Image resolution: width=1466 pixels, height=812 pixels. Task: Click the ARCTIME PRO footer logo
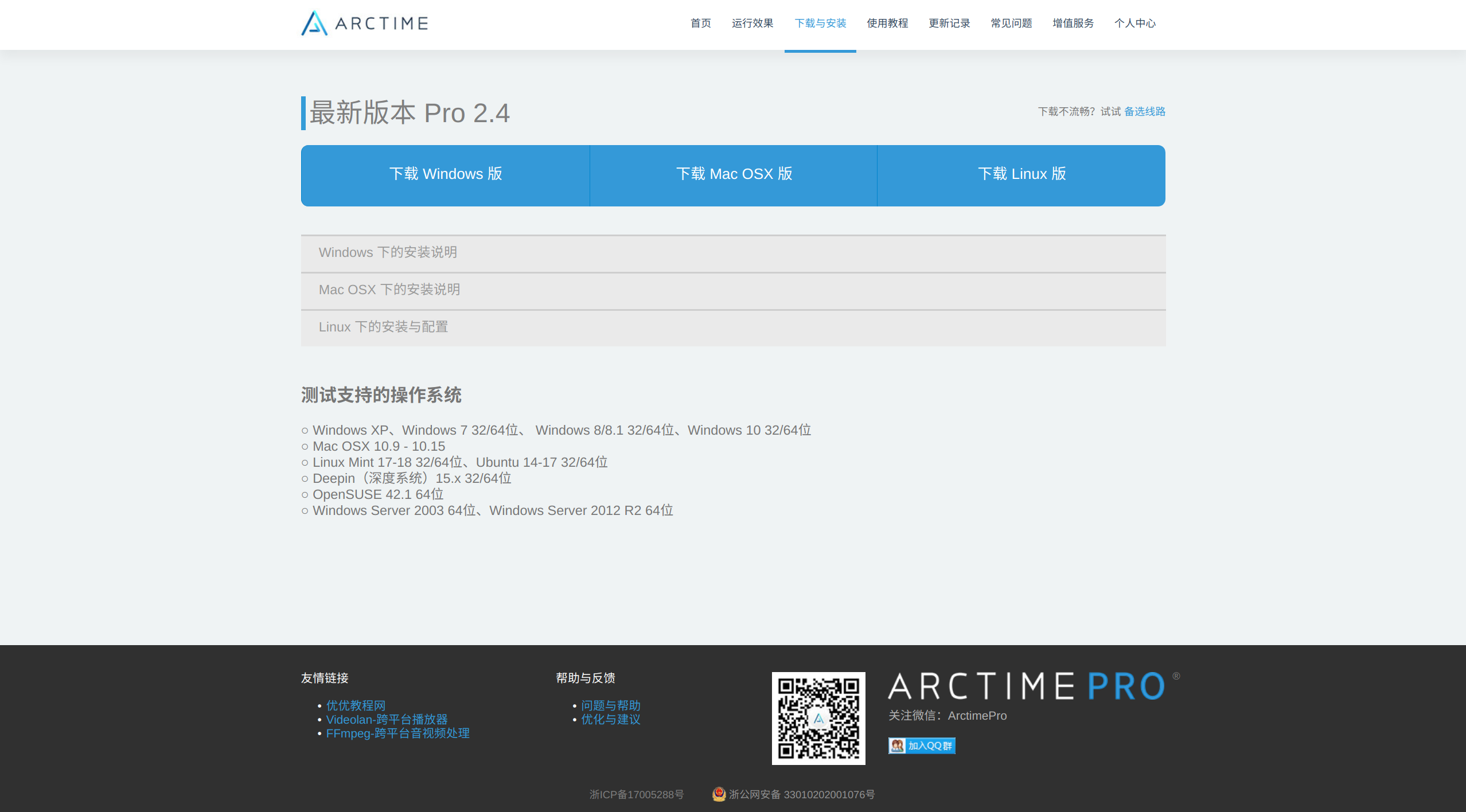1027,686
